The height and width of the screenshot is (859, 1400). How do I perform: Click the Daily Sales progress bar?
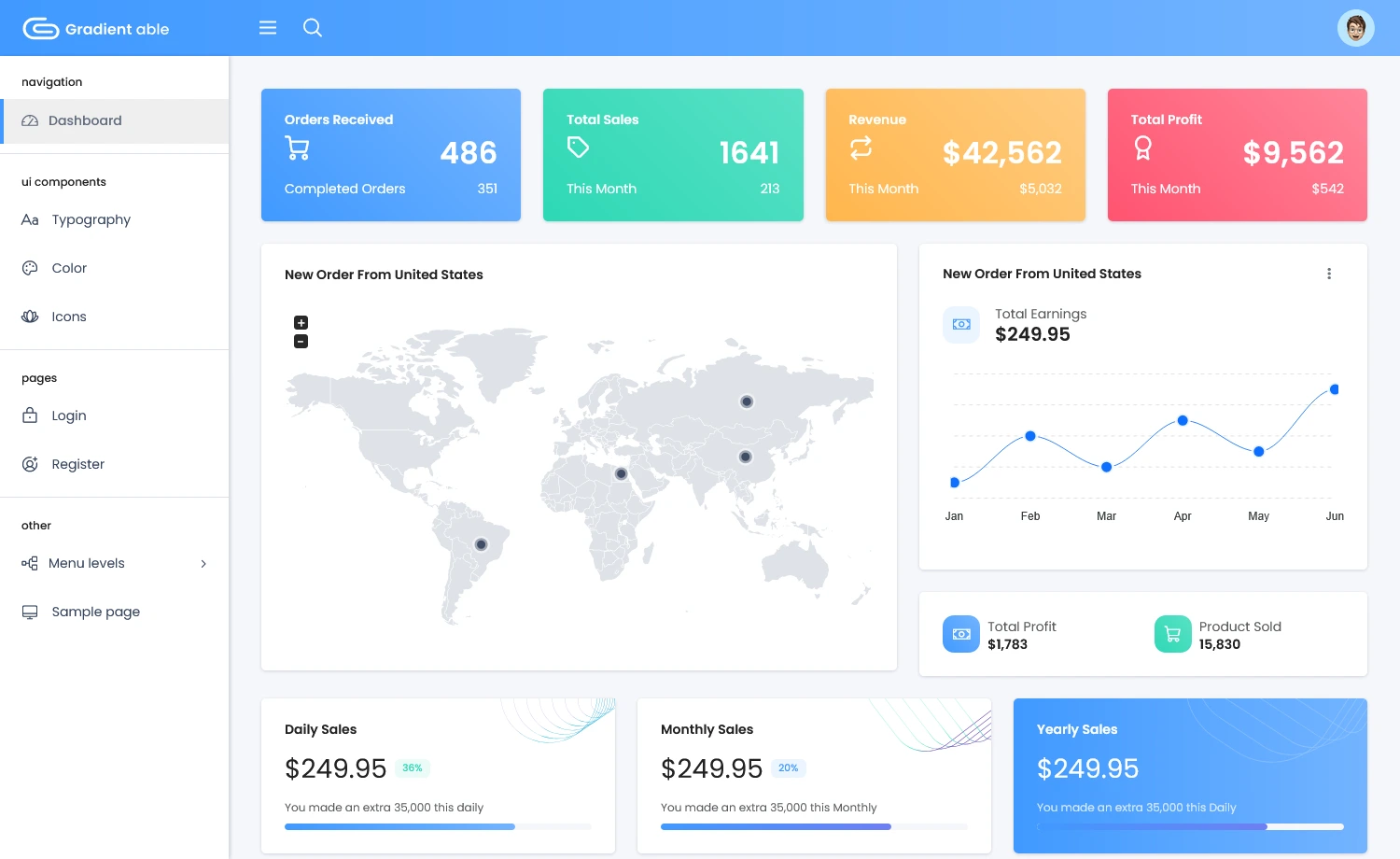click(x=437, y=826)
